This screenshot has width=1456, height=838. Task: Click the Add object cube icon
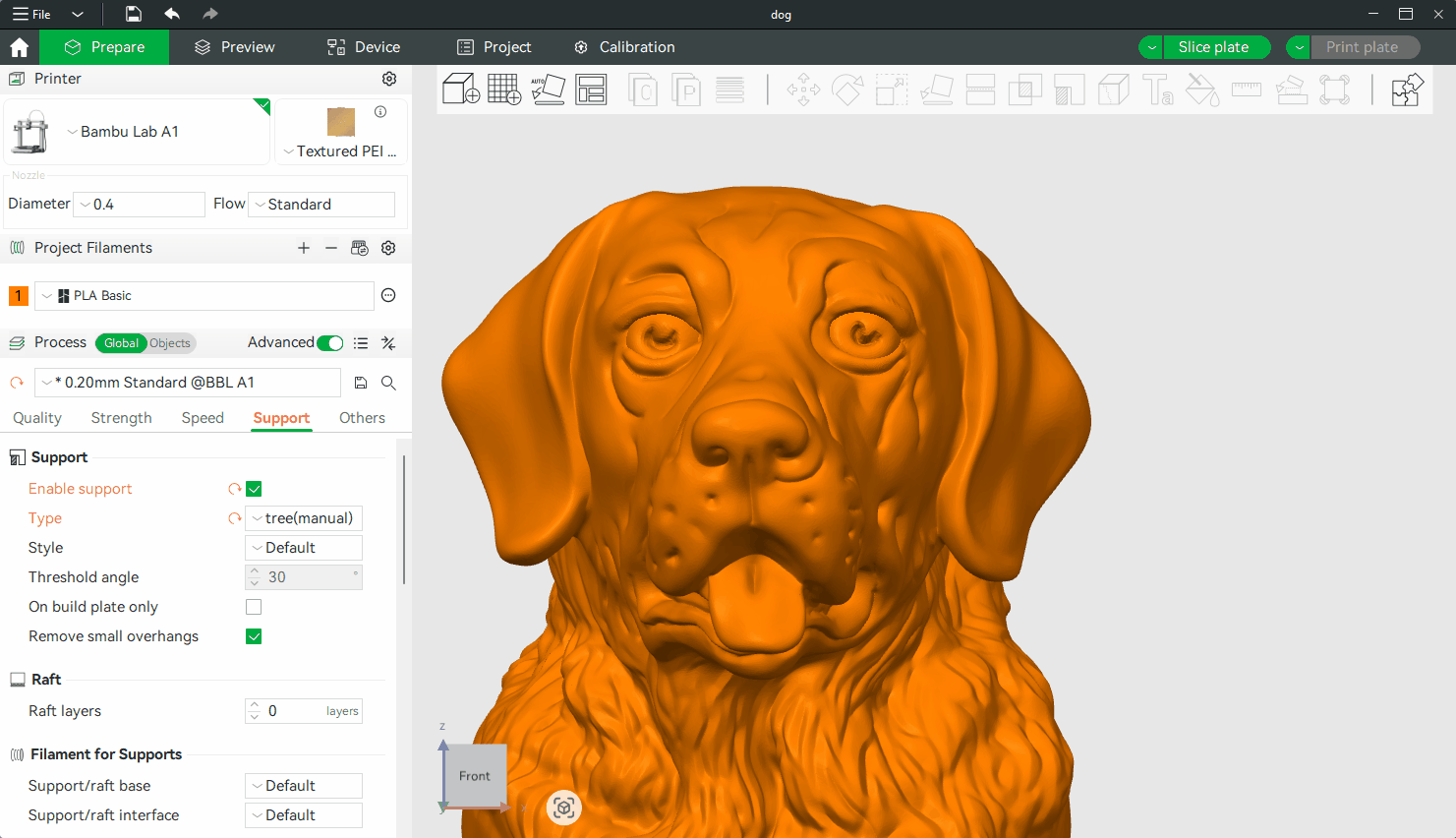tap(460, 90)
